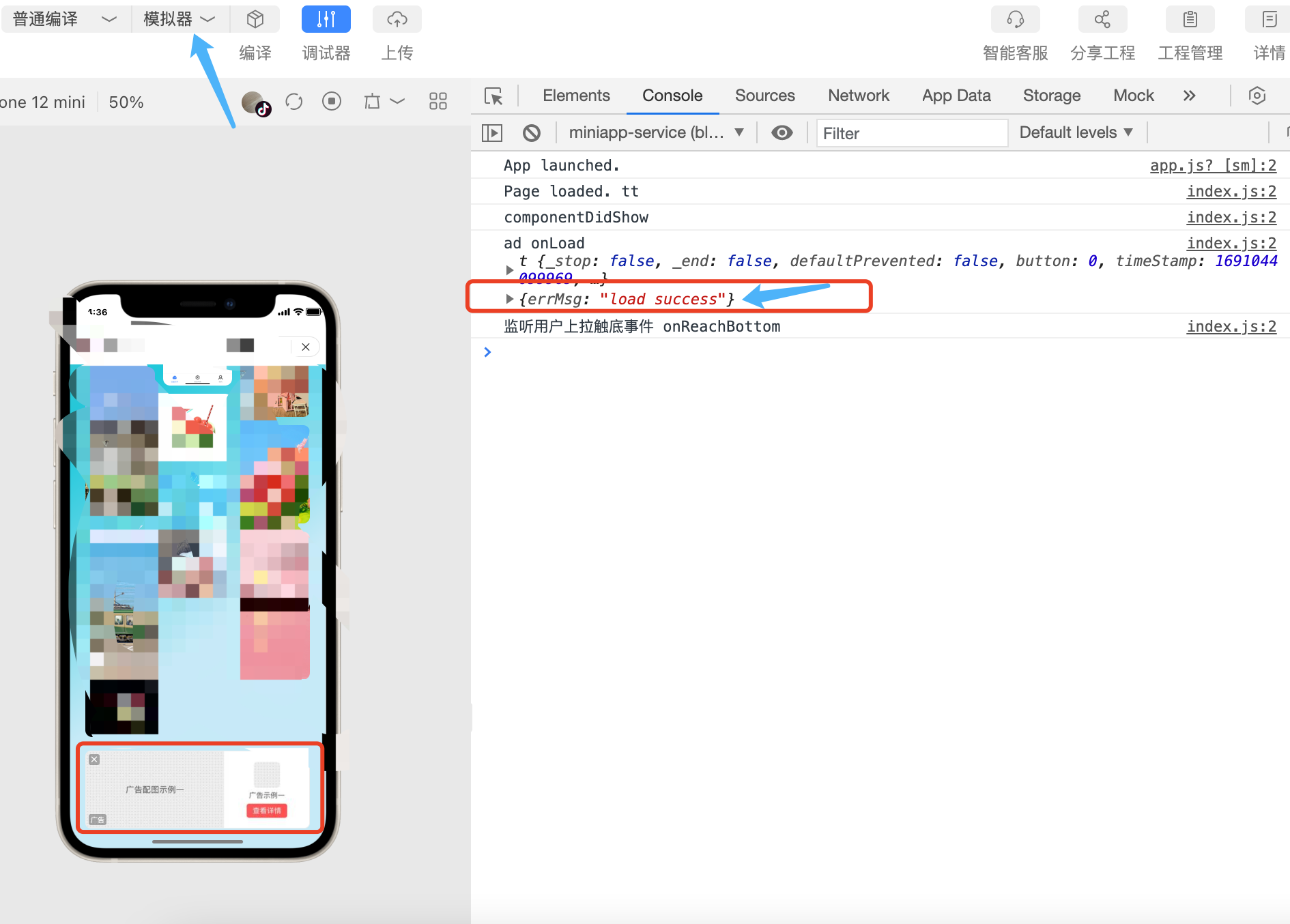Screen dimensions: 1290x924
Task: Click the console Filter input field
Action: coord(912,133)
